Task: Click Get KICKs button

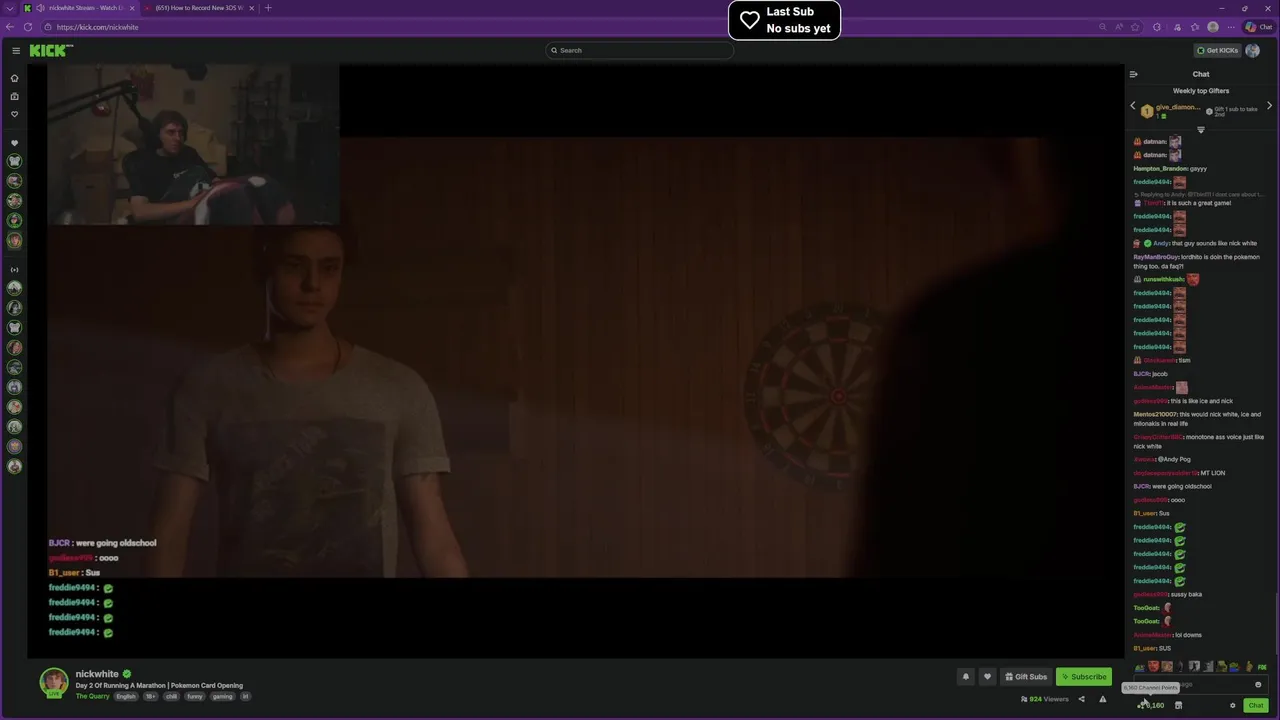Action: (x=1217, y=50)
